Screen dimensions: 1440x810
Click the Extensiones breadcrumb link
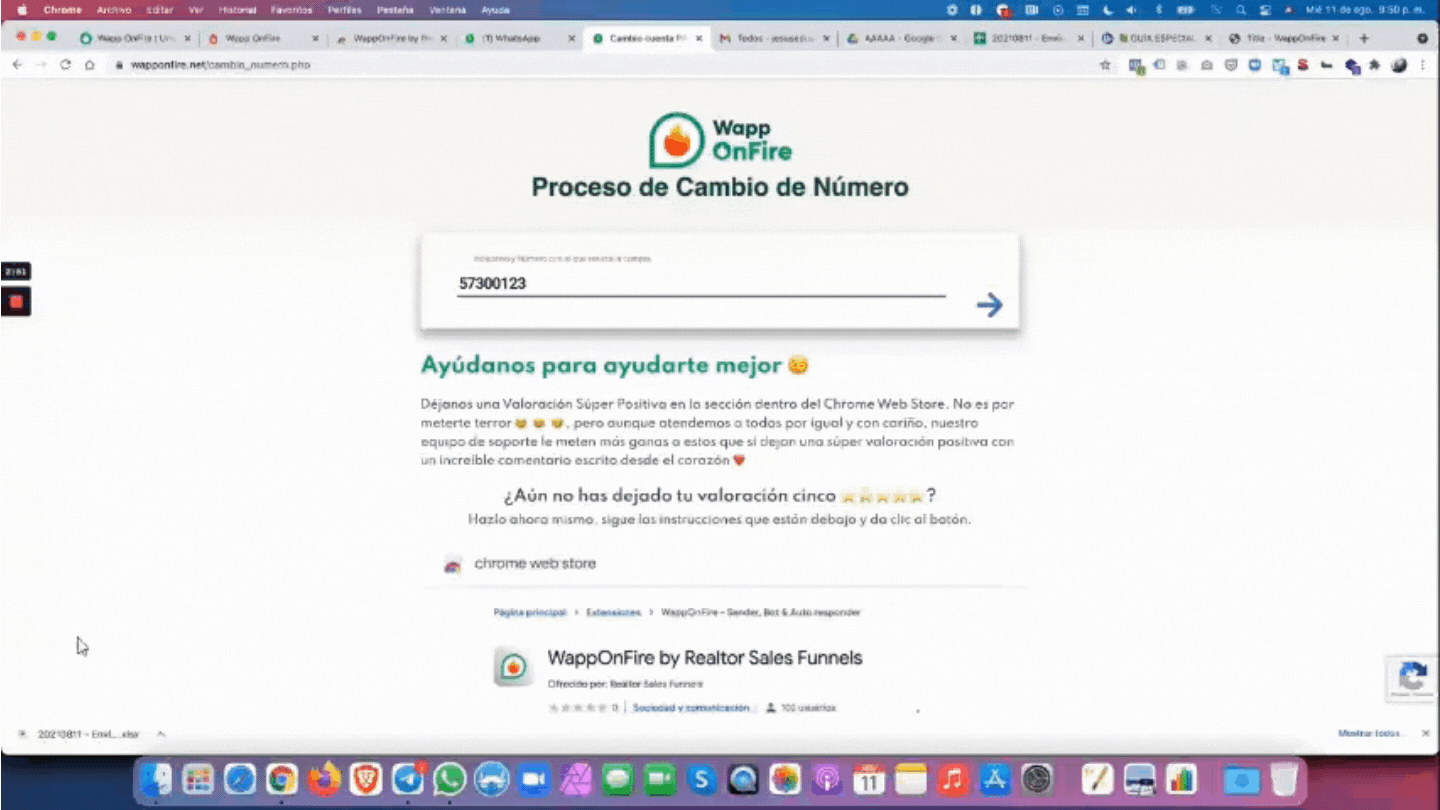pos(614,612)
